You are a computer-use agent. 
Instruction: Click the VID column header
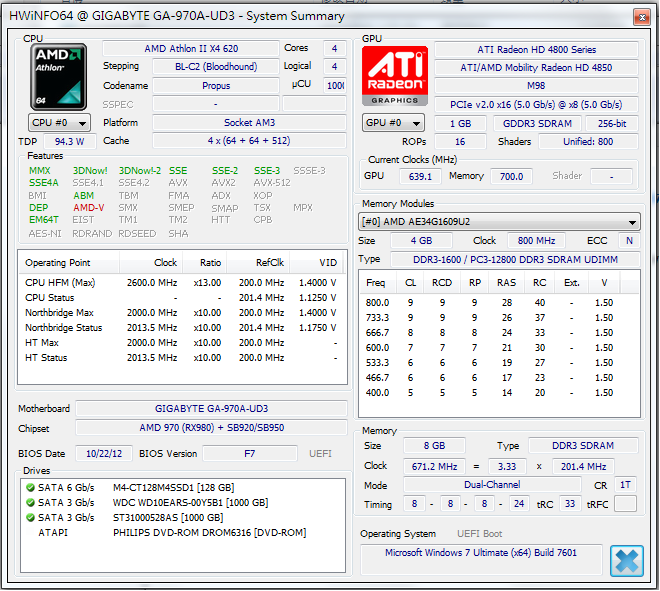pyautogui.click(x=316, y=263)
